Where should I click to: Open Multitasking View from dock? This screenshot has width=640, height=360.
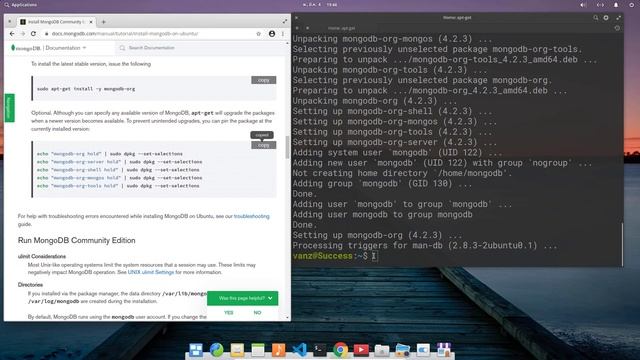point(196,350)
